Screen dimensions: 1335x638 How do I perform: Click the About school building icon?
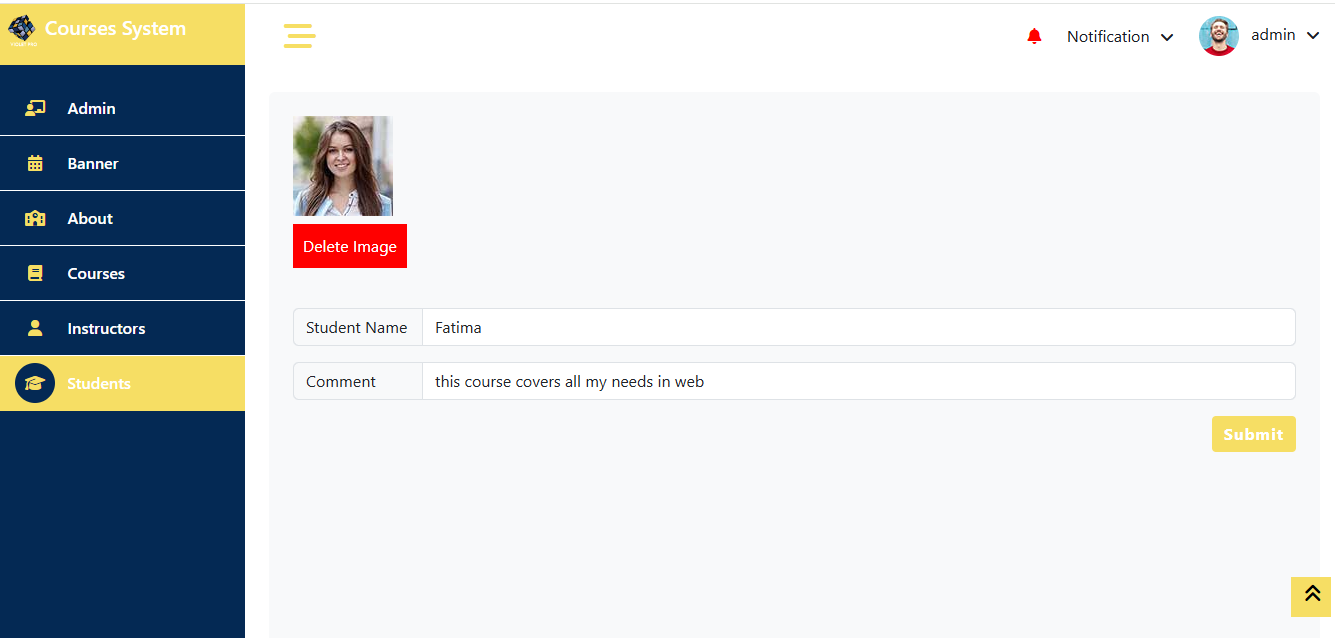[35, 219]
